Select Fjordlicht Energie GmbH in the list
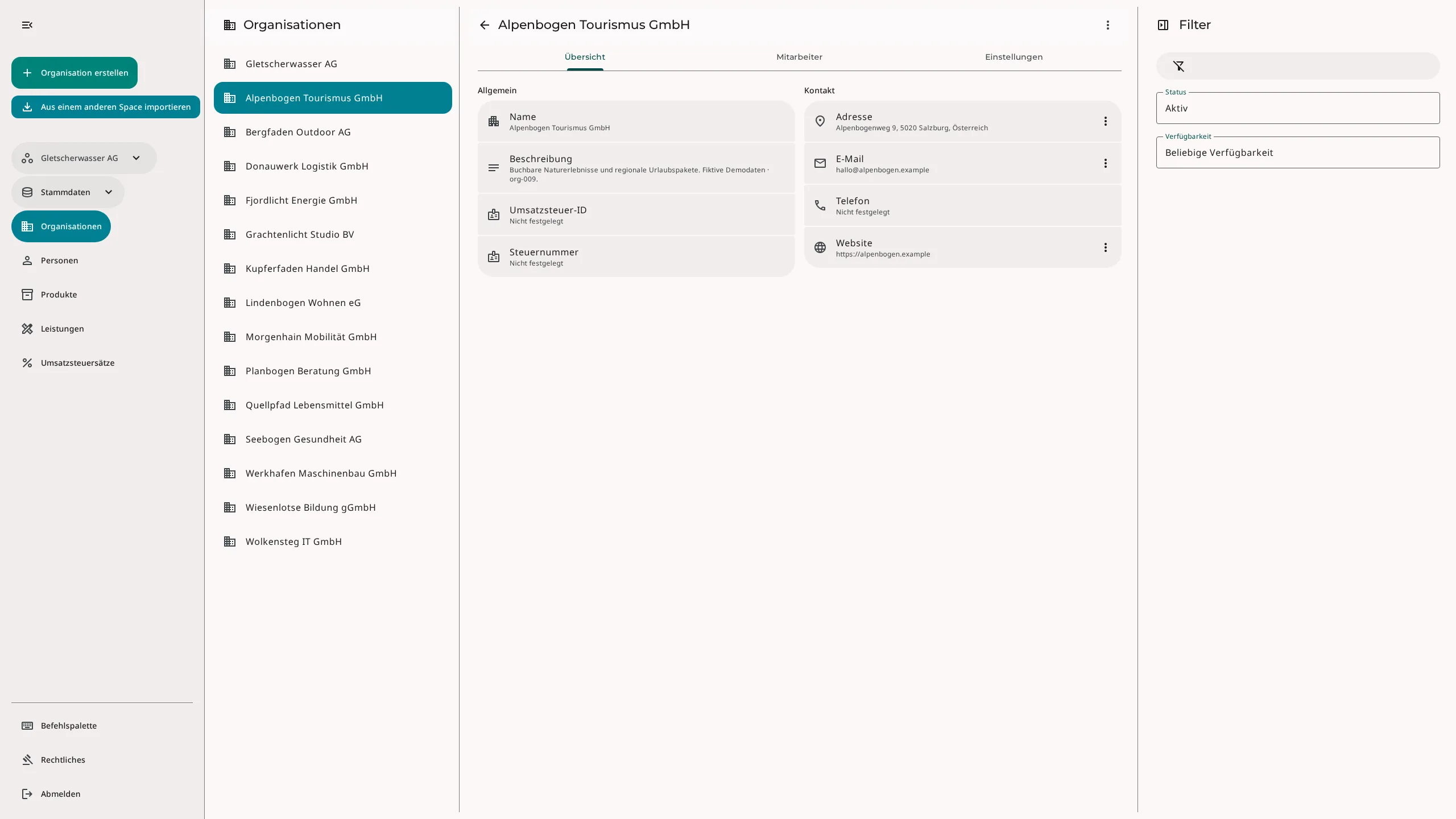This screenshot has width=1456, height=819. (x=333, y=200)
